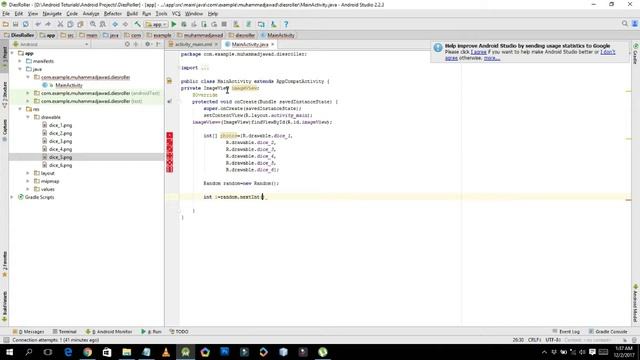The width and height of the screenshot is (640, 360).
Task: Open the Navigate menu
Action: coord(52,13)
